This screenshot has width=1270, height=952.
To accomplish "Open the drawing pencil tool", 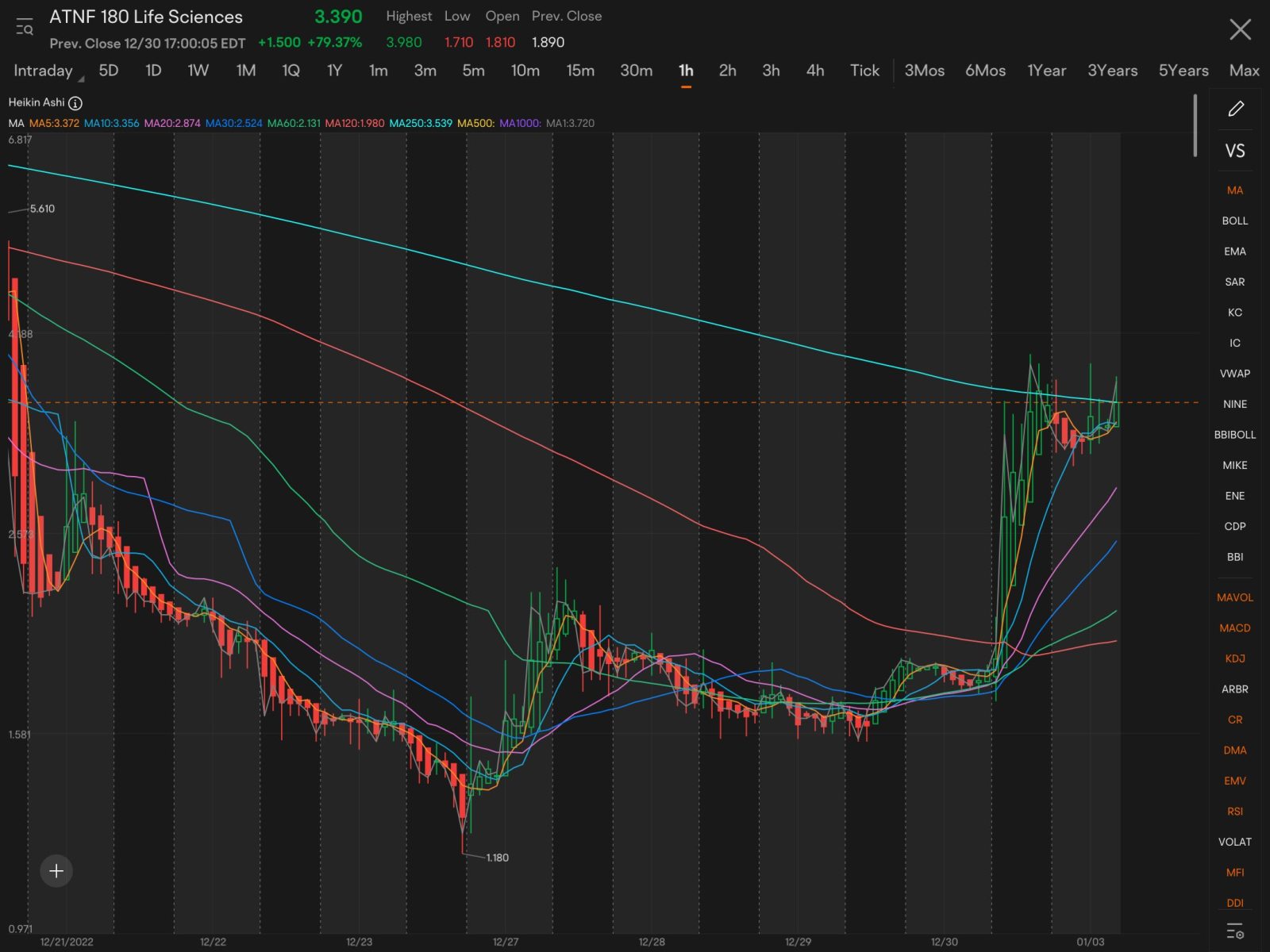I will point(1235,109).
